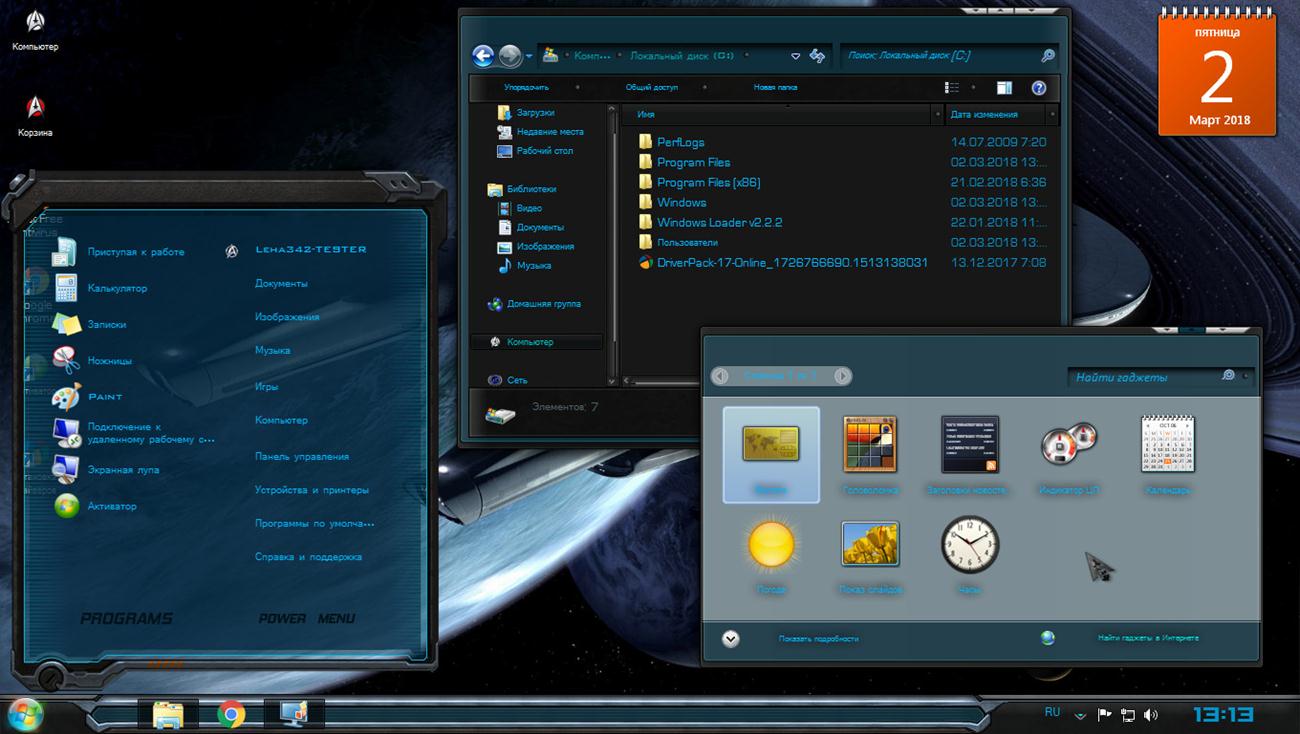The image size is (1300, 734).
Task: Open the Калькулятор calculator in Start menu
Action: click(117, 288)
